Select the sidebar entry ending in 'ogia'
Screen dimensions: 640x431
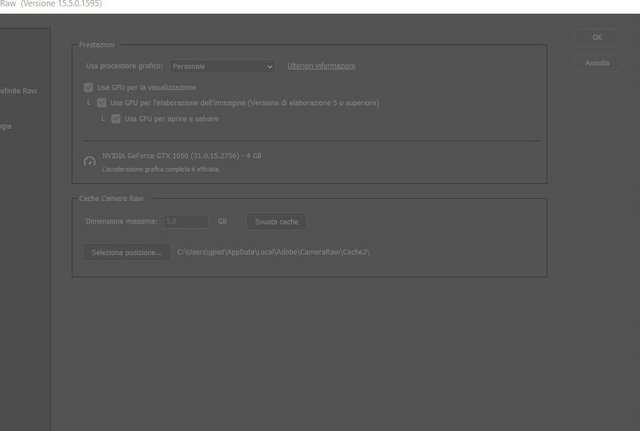pos(6,126)
